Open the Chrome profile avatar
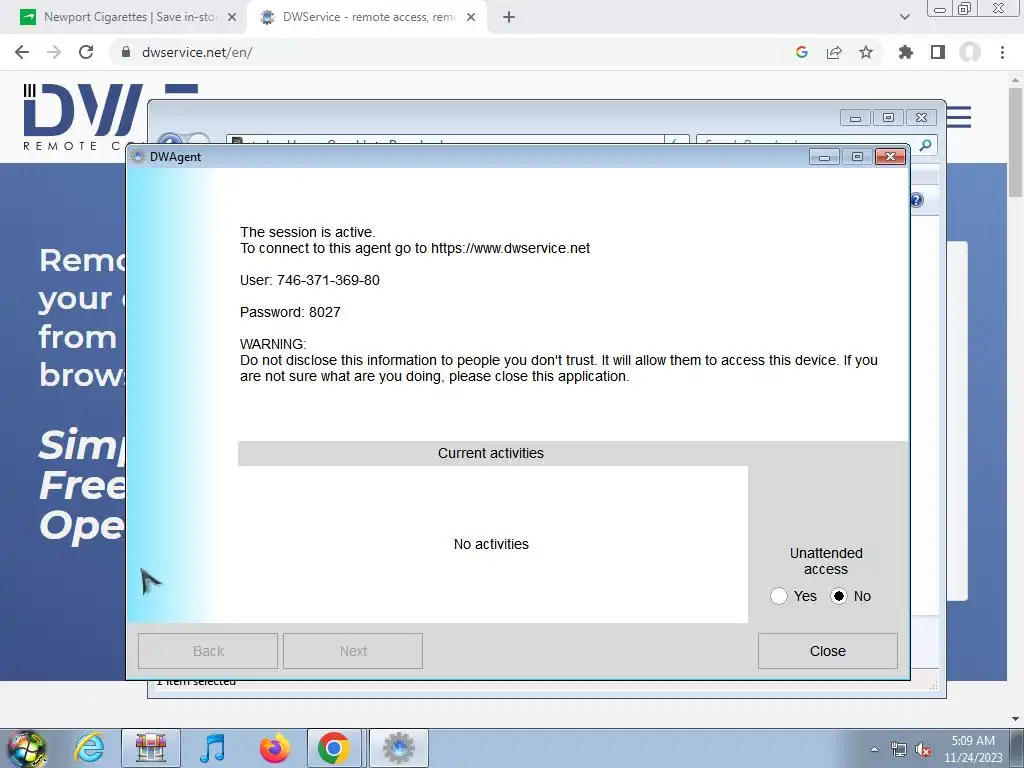This screenshot has width=1024, height=768. tap(970, 52)
